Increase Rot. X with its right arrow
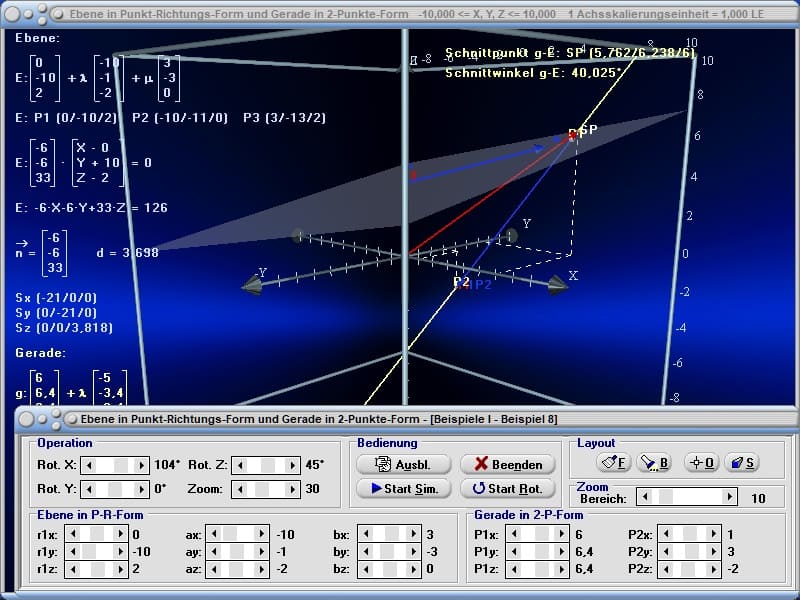 pos(141,465)
